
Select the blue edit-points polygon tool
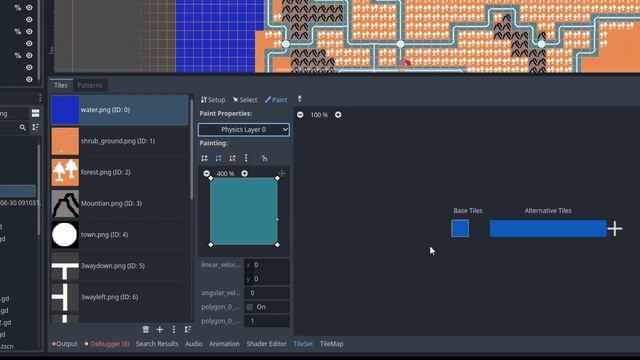[218, 158]
